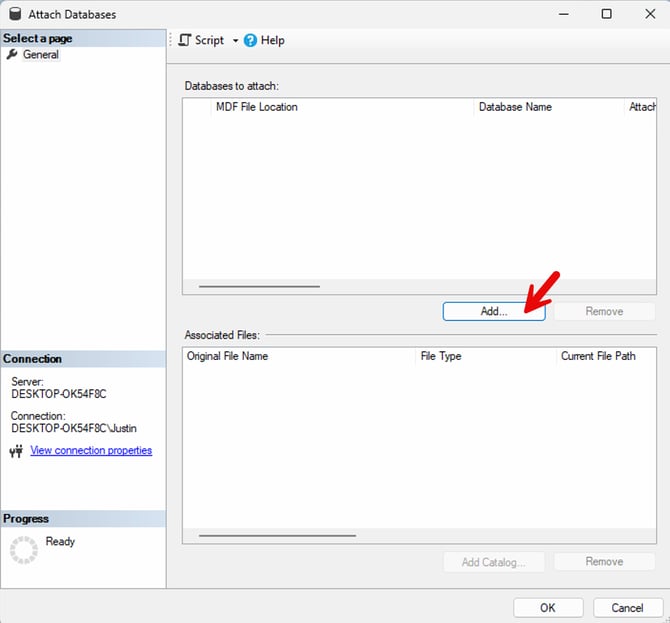Image resolution: width=670 pixels, height=623 pixels.
Task: Maximize the Attach Databases window
Action: pos(606,14)
